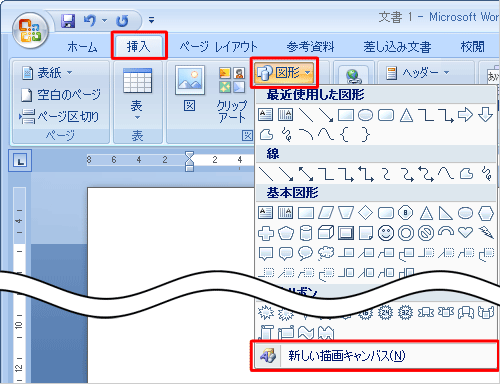
Task: Pick the recent vertical text box shape
Action: point(285,115)
